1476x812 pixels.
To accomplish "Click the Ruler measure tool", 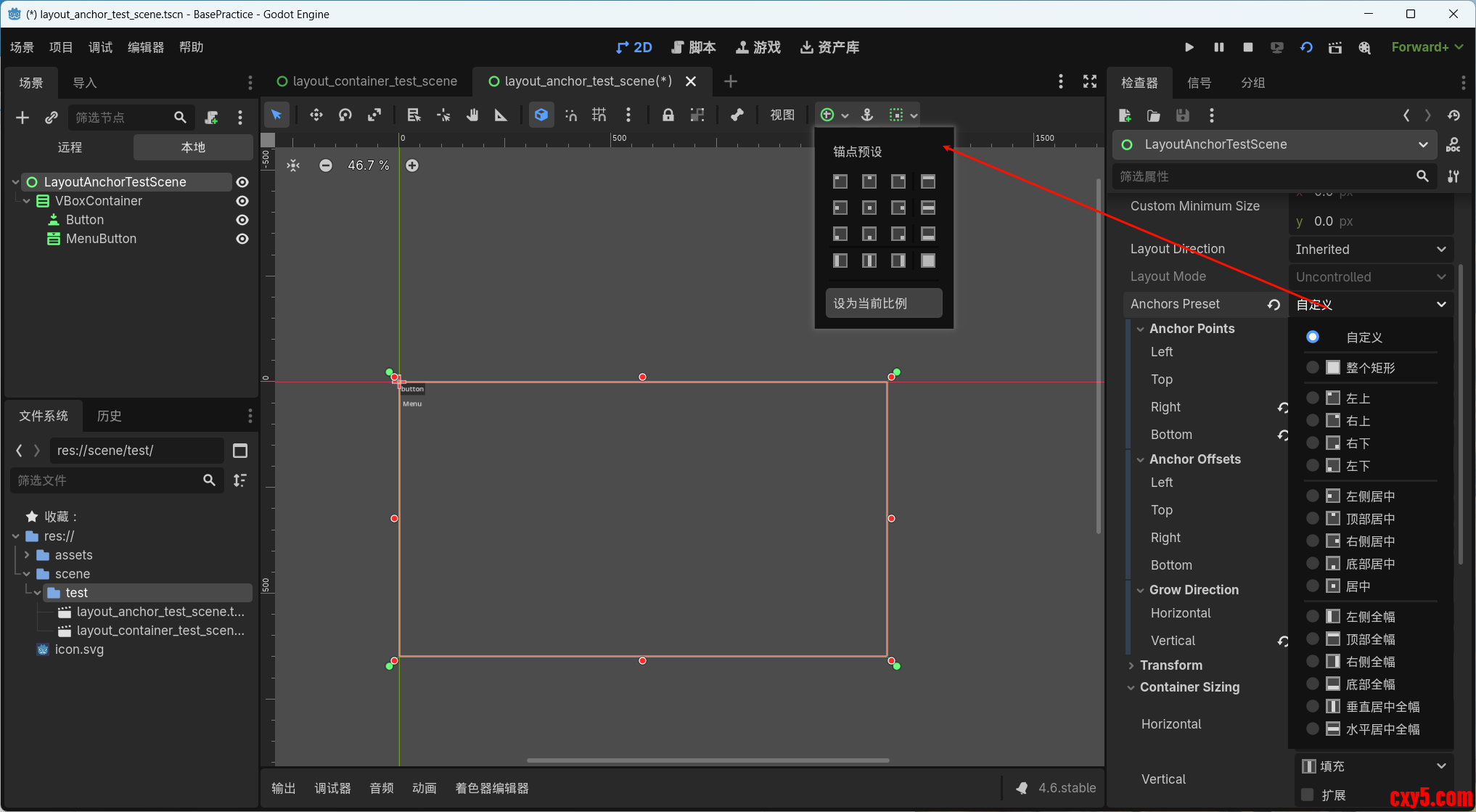I will click(501, 115).
